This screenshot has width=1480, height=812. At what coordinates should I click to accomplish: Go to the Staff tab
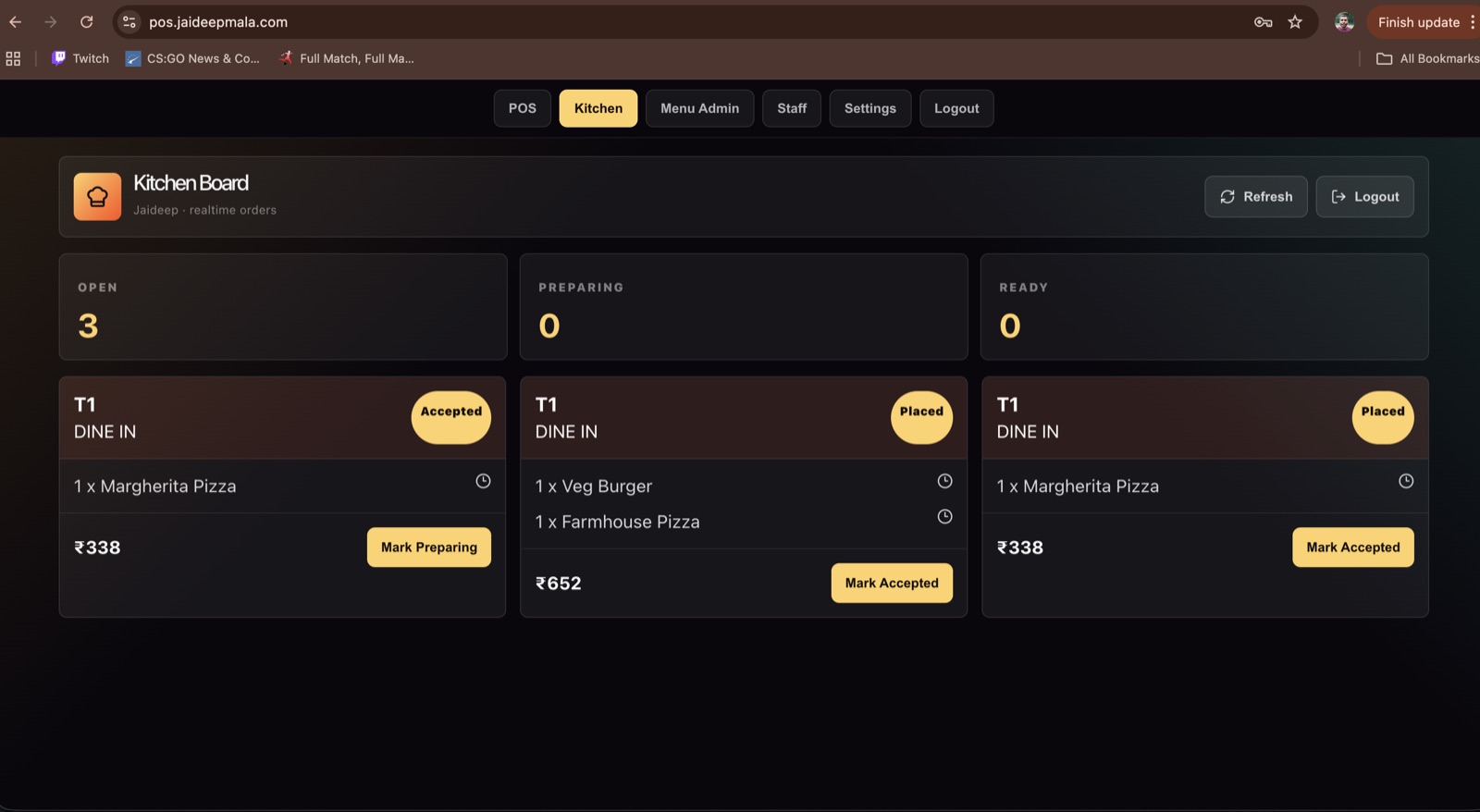click(x=792, y=108)
